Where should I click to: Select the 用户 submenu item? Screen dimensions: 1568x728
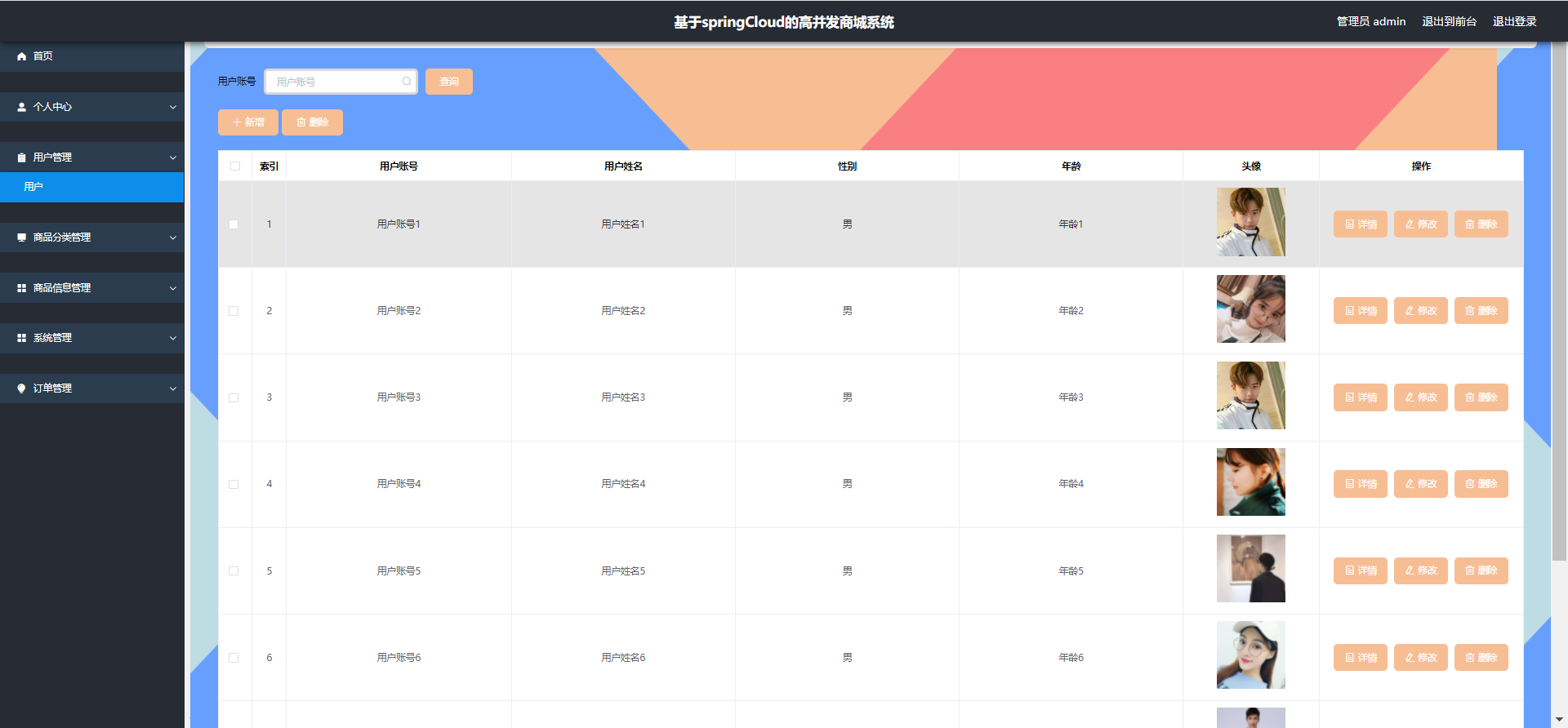point(92,187)
